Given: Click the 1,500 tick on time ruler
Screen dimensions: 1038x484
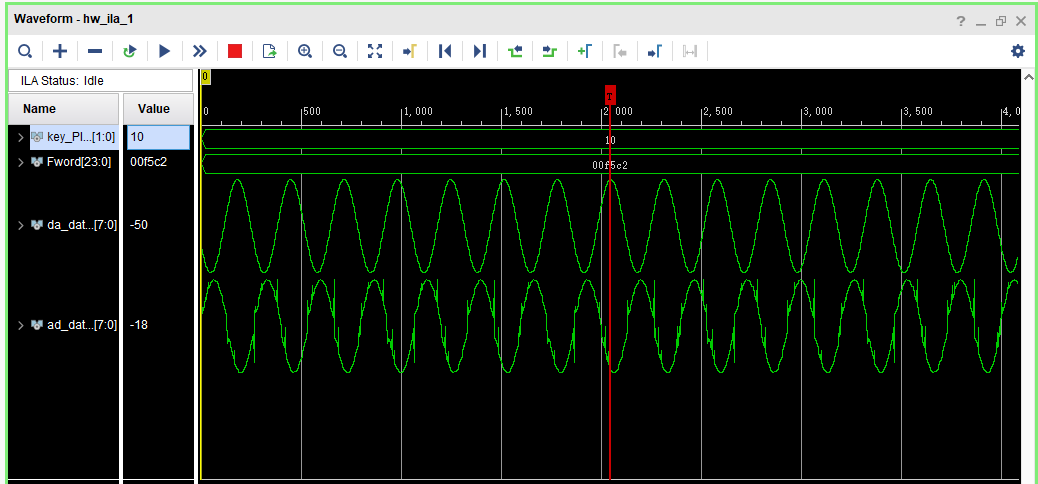Looking at the screenshot, I should (x=518, y=112).
